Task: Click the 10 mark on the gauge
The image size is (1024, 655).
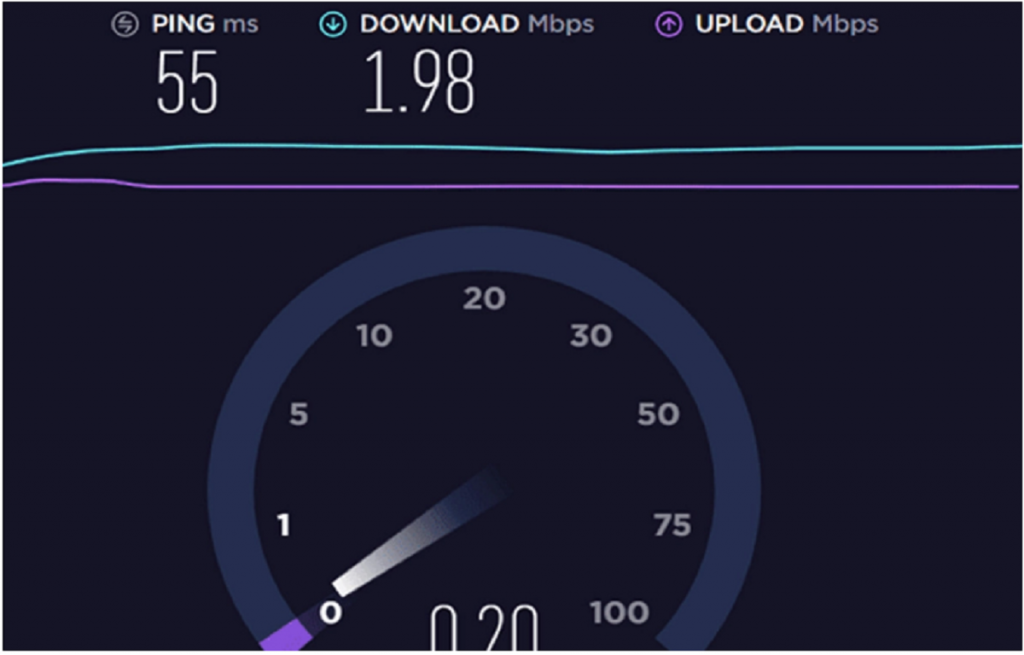Action: [374, 336]
